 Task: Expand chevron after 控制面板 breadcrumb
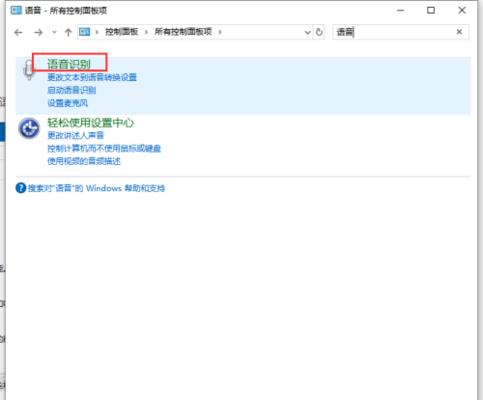146,32
